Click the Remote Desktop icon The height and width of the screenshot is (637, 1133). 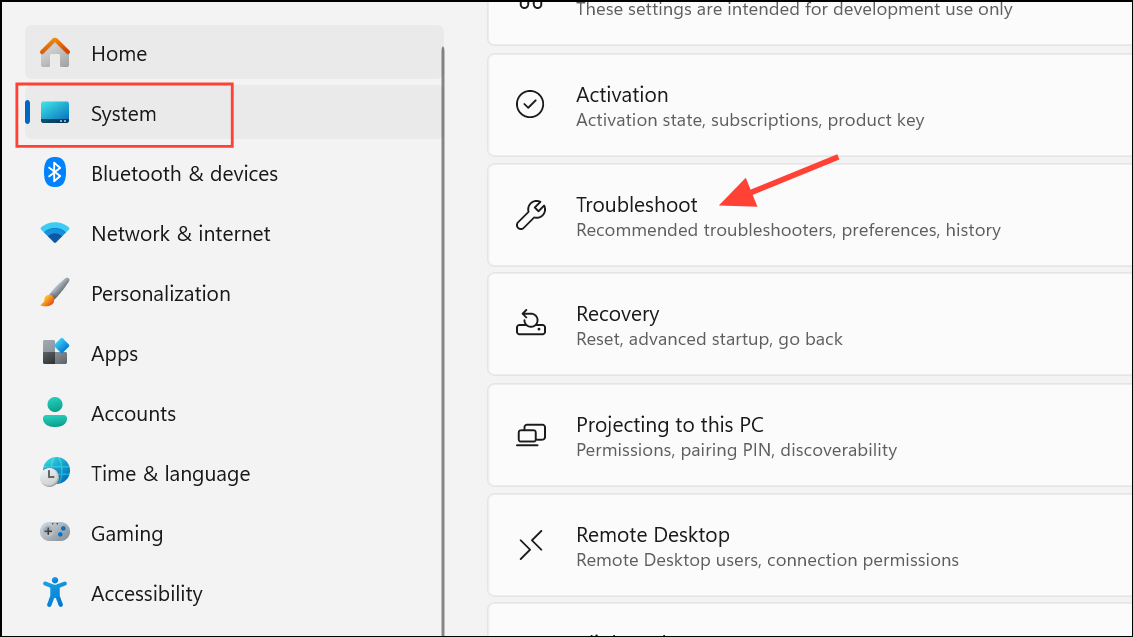(530, 545)
